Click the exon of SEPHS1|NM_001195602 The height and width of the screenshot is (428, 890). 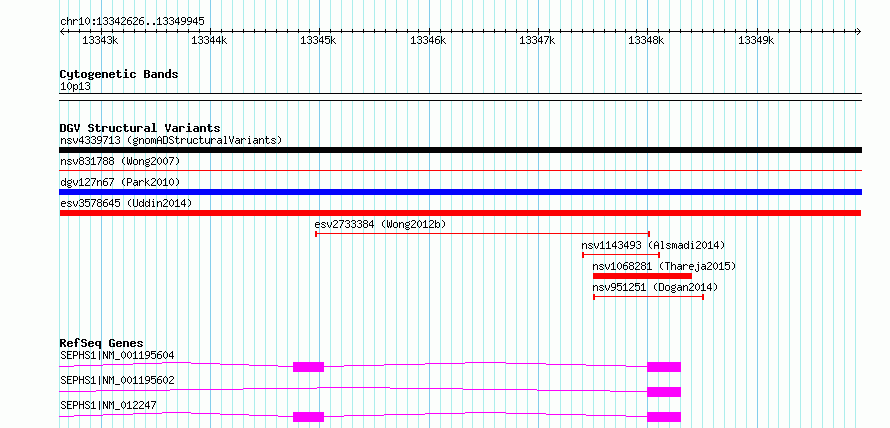[x=664, y=392]
